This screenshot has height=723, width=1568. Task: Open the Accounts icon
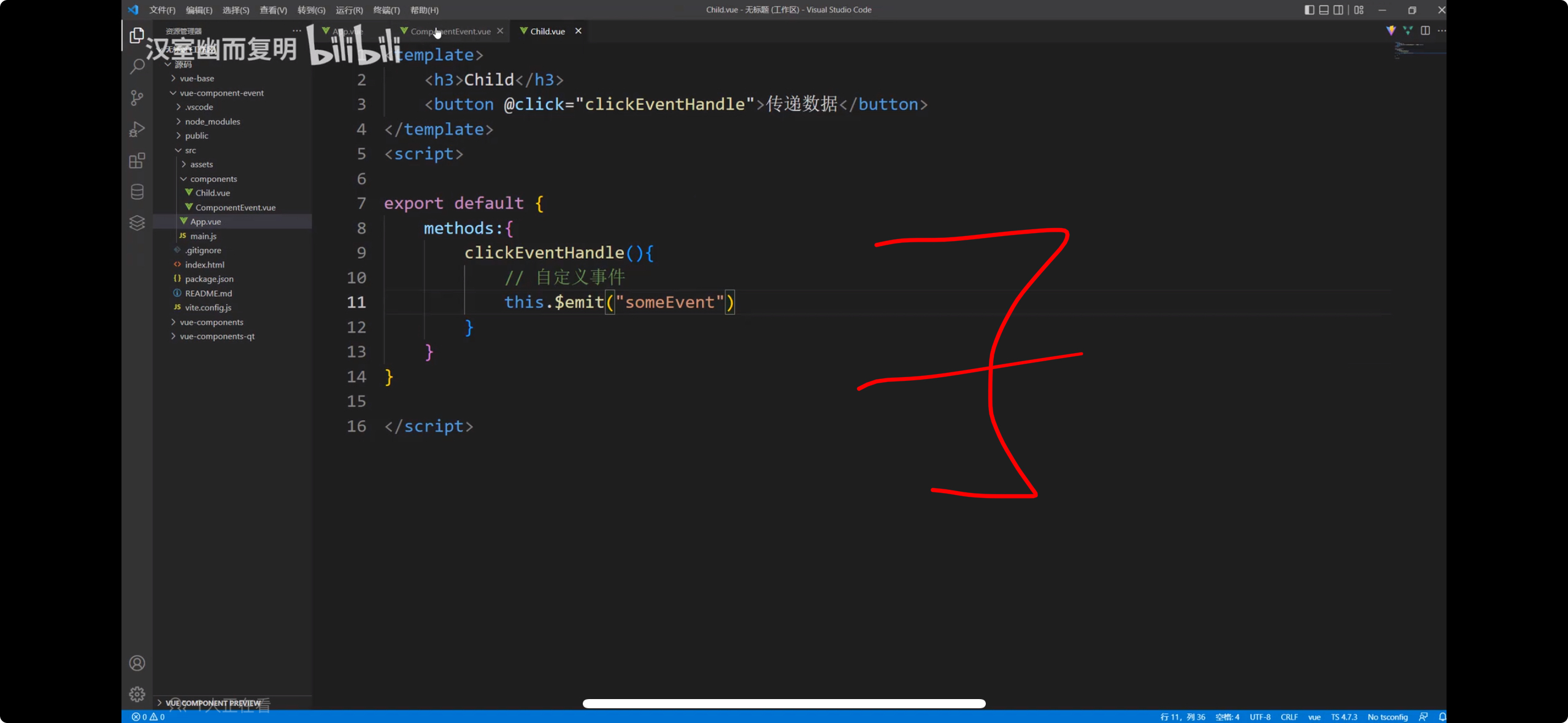(137, 663)
